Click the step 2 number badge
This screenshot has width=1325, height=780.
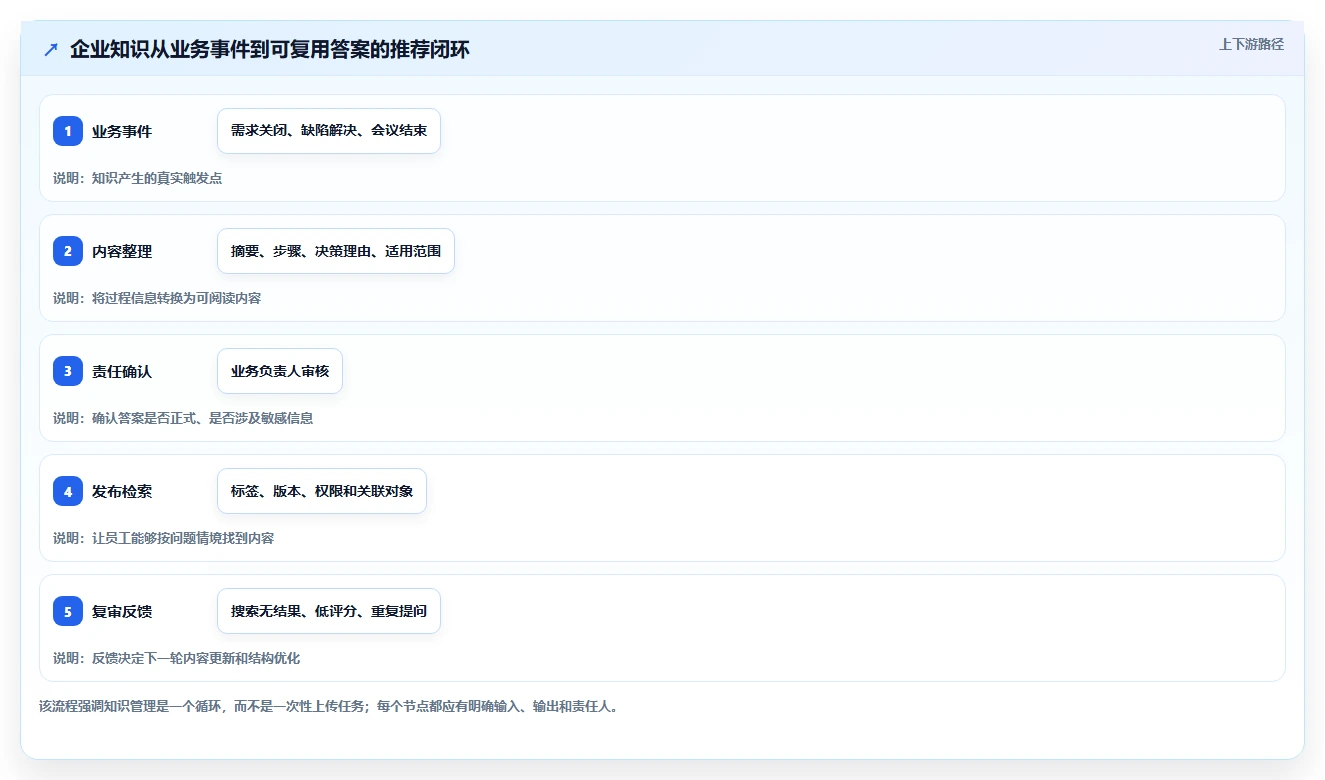click(x=68, y=251)
